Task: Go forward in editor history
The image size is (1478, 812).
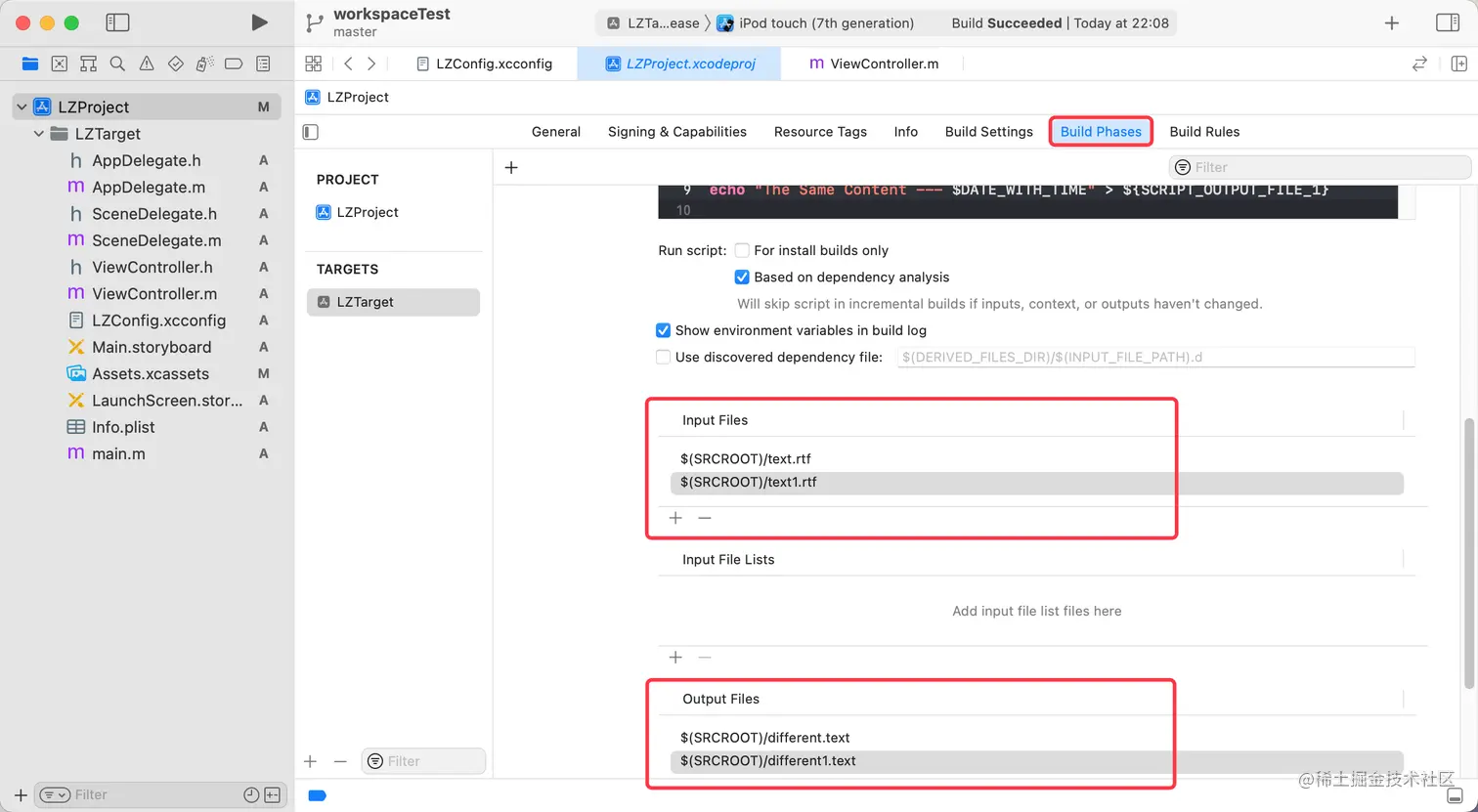Action: coord(371,64)
